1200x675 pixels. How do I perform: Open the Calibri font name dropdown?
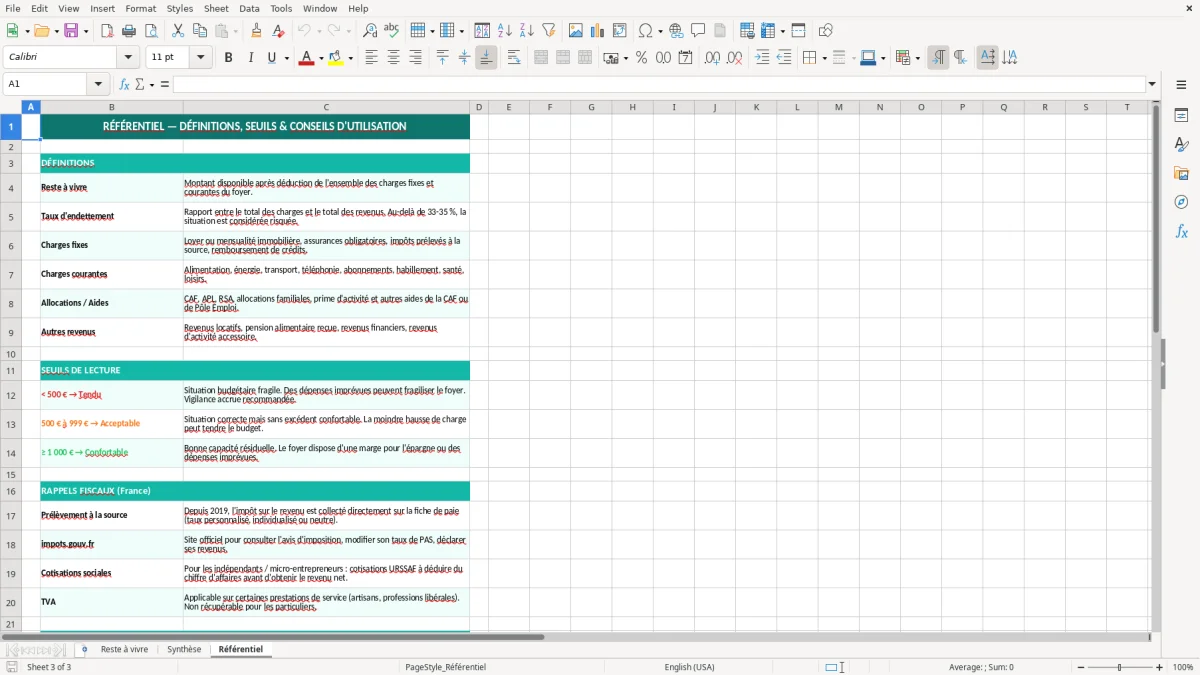click(130, 58)
